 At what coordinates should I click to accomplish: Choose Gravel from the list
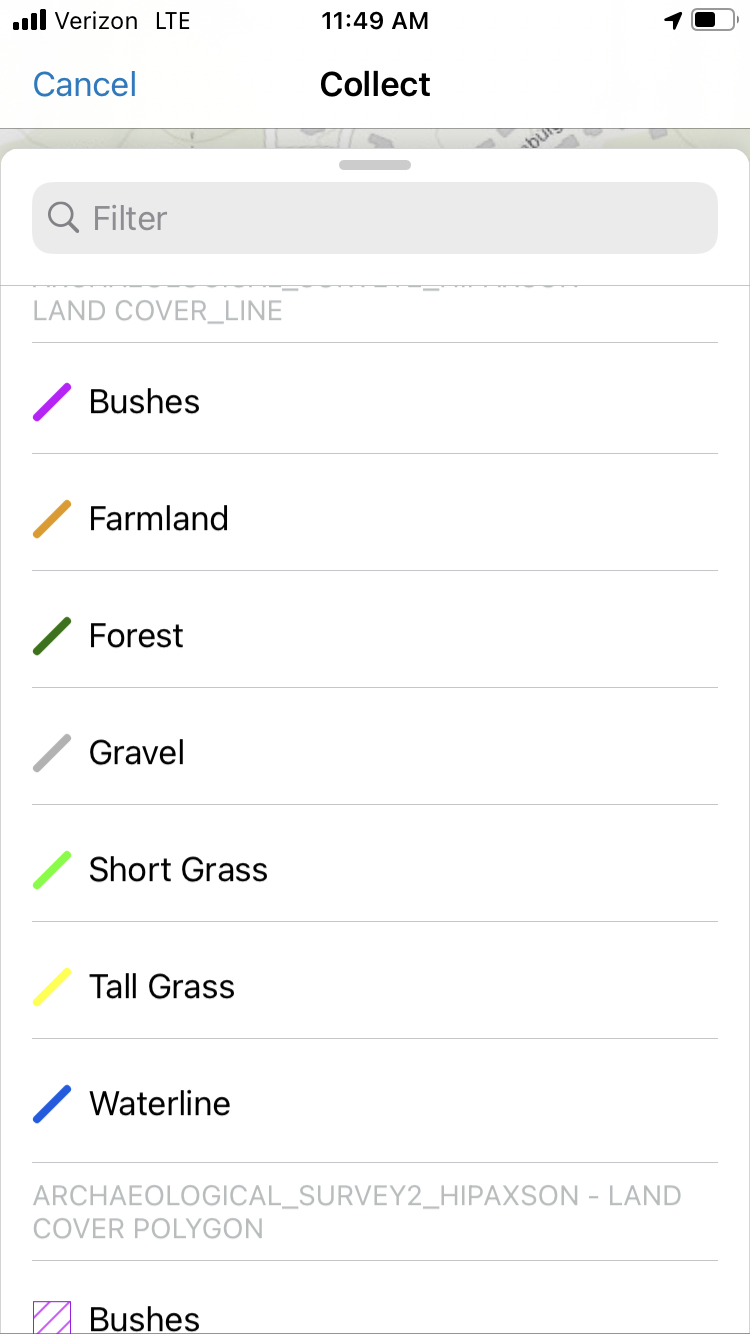[137, 753]
